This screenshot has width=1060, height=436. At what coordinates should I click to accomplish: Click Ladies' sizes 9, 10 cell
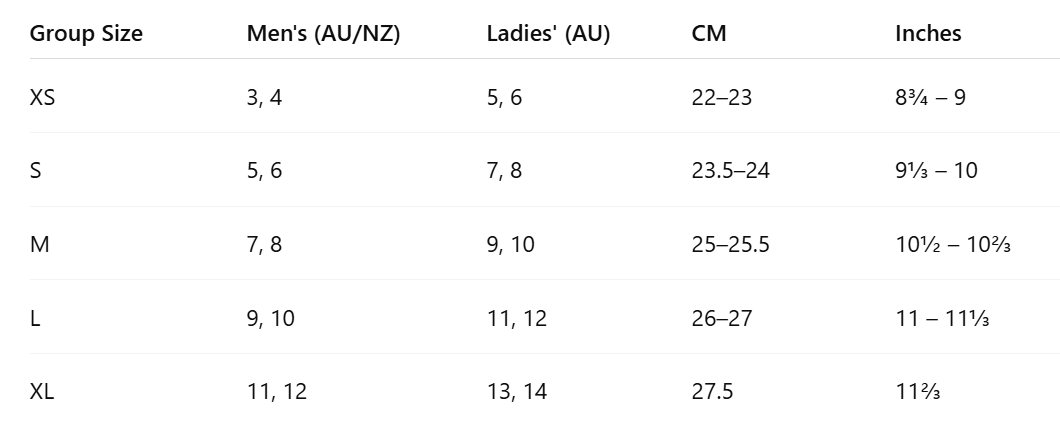510,244
